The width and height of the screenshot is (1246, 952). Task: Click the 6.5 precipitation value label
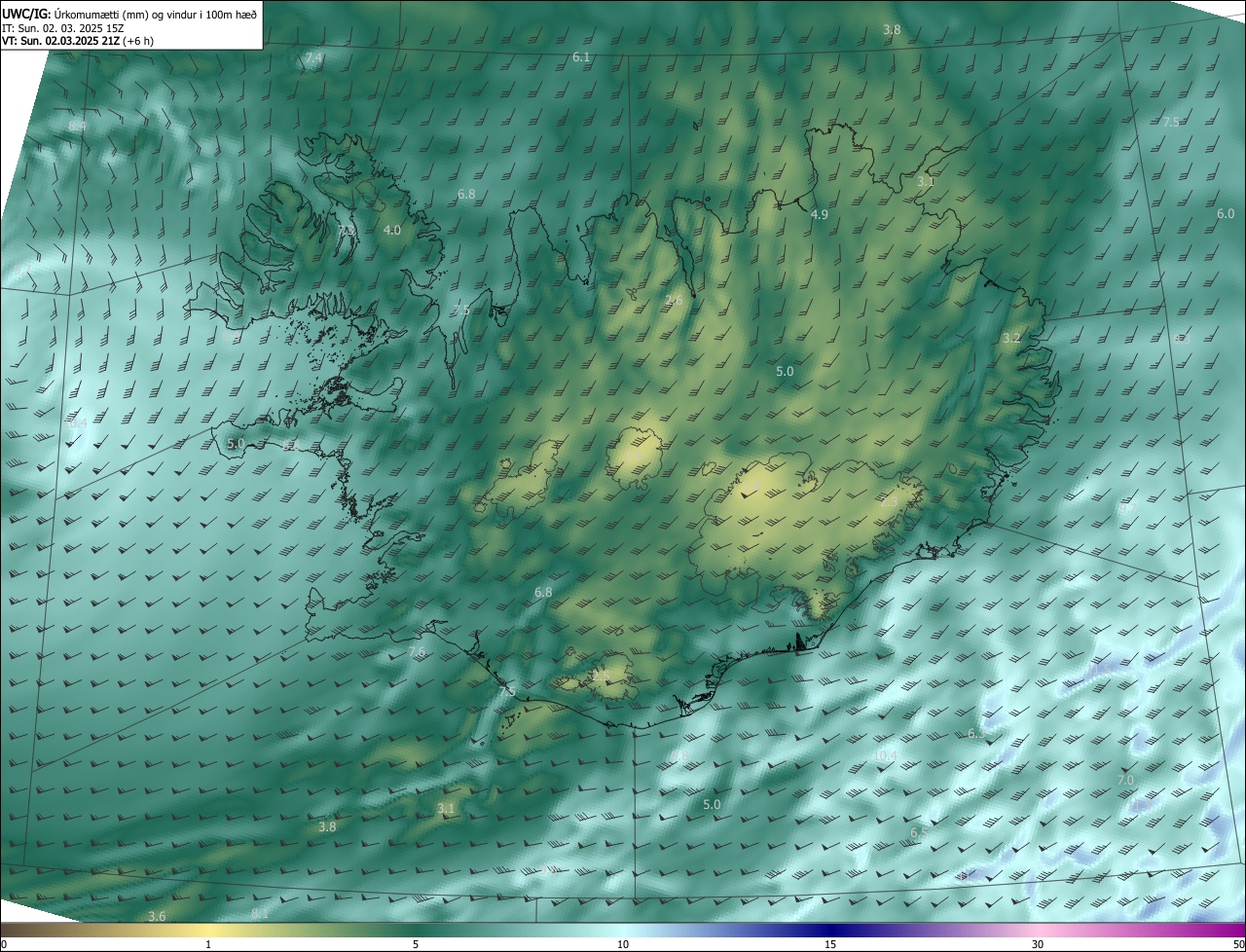tap(919, 833)
